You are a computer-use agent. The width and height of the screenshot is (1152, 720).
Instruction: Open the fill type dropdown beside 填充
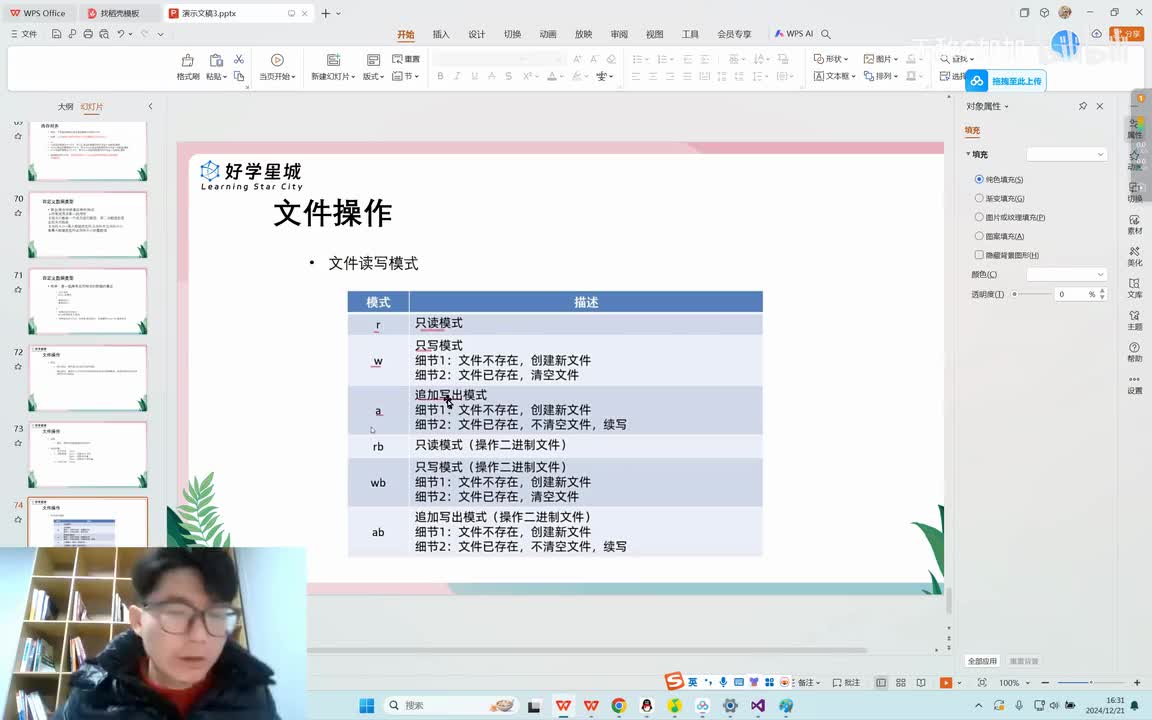coord(1066,154)
